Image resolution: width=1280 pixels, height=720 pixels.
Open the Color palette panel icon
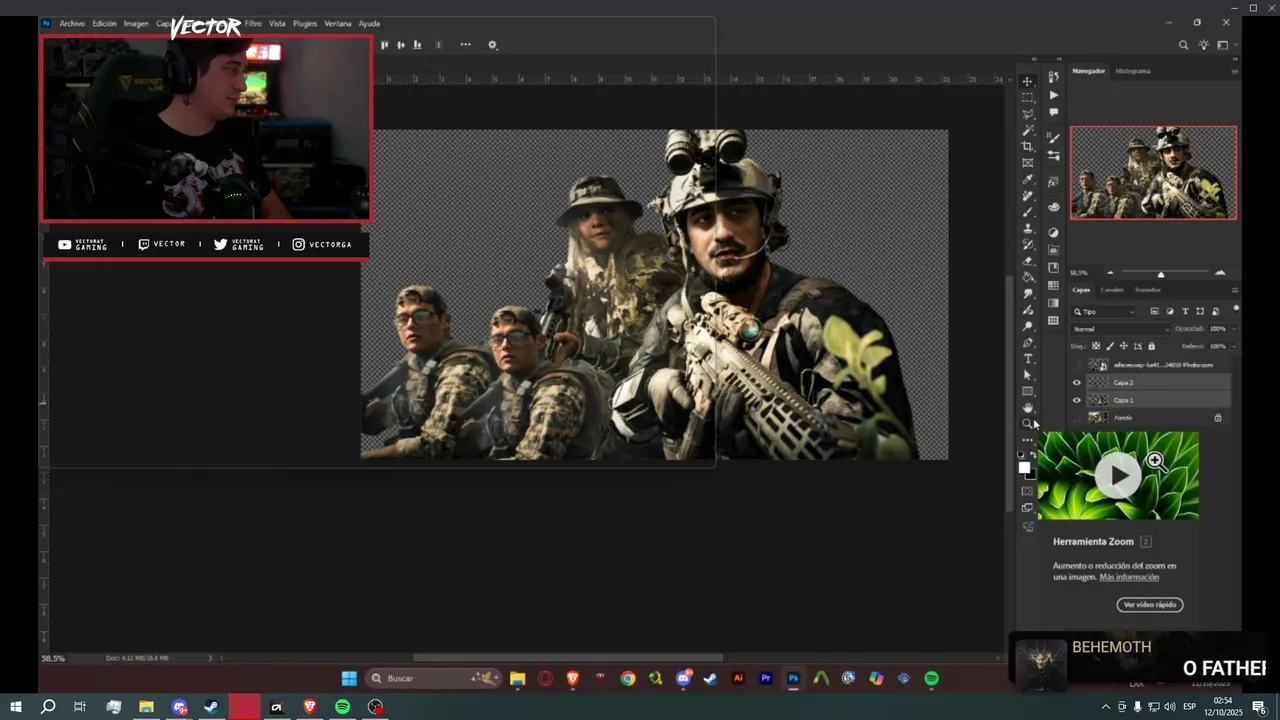[x=1053, y=207]
